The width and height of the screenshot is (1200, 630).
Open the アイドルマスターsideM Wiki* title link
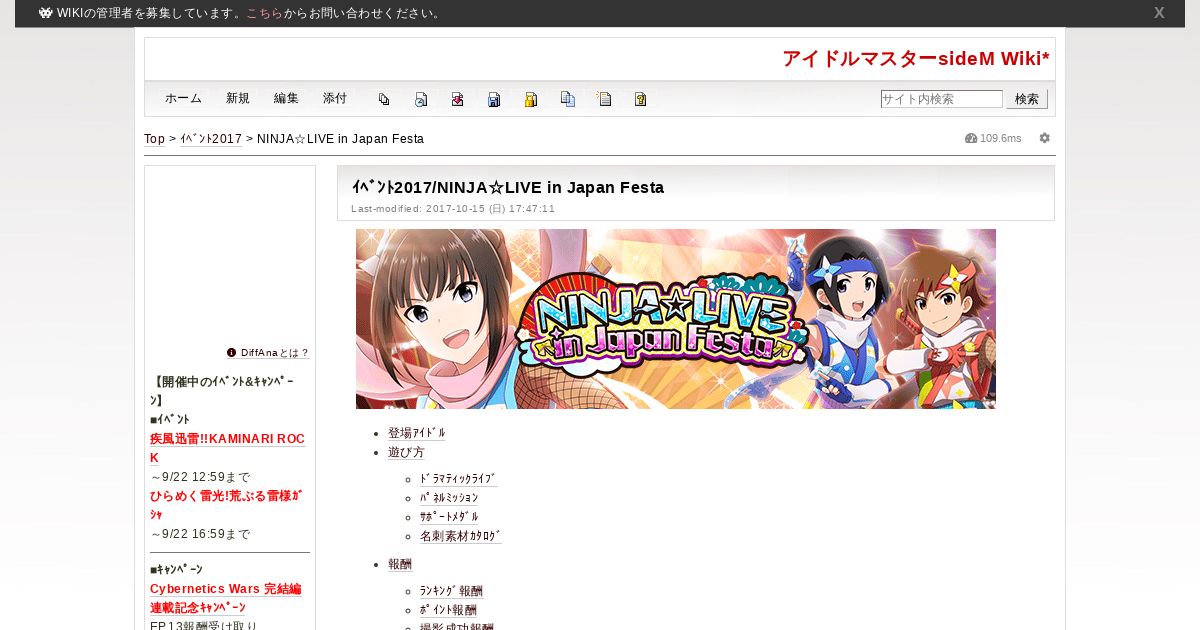click(915, 58)
